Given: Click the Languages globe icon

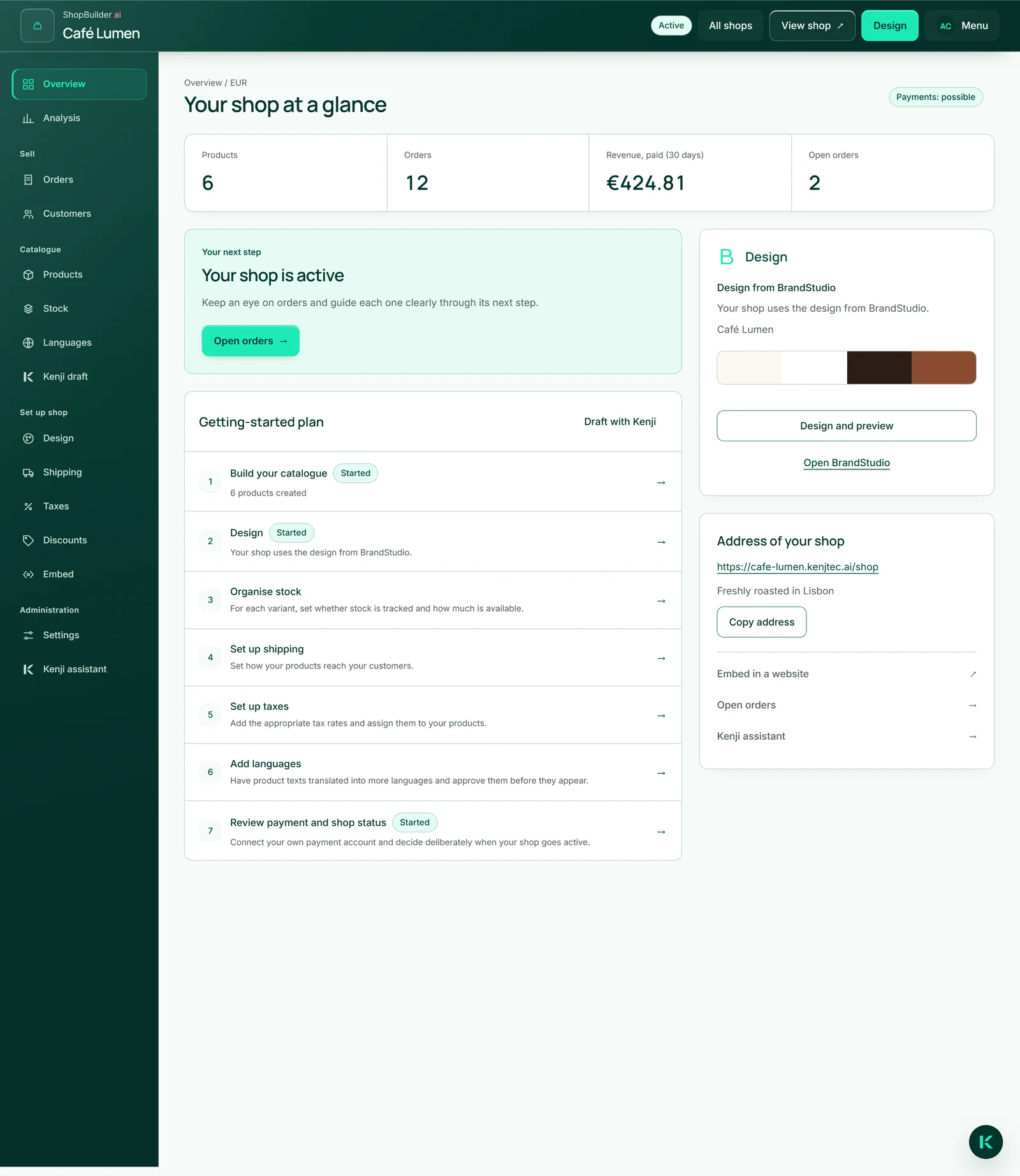Looking at the screenshot, I should coord(28,342).
